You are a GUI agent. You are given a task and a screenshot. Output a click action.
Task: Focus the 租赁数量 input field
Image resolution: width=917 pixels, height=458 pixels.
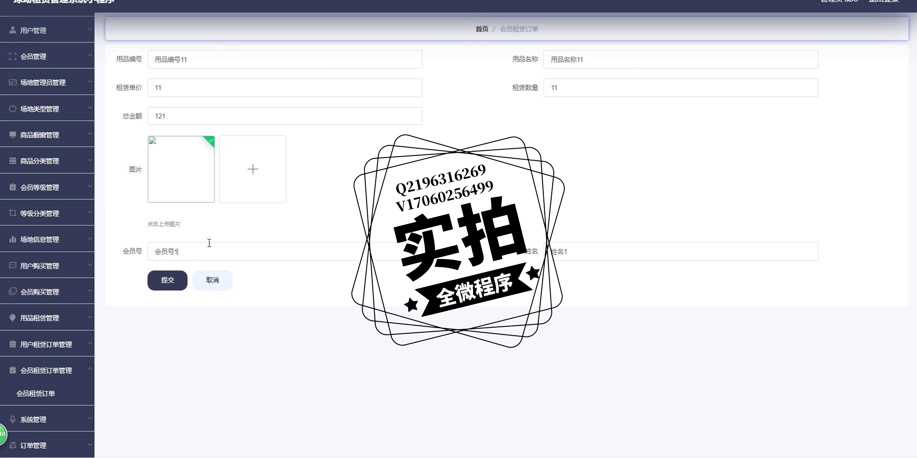coord(680,88)
